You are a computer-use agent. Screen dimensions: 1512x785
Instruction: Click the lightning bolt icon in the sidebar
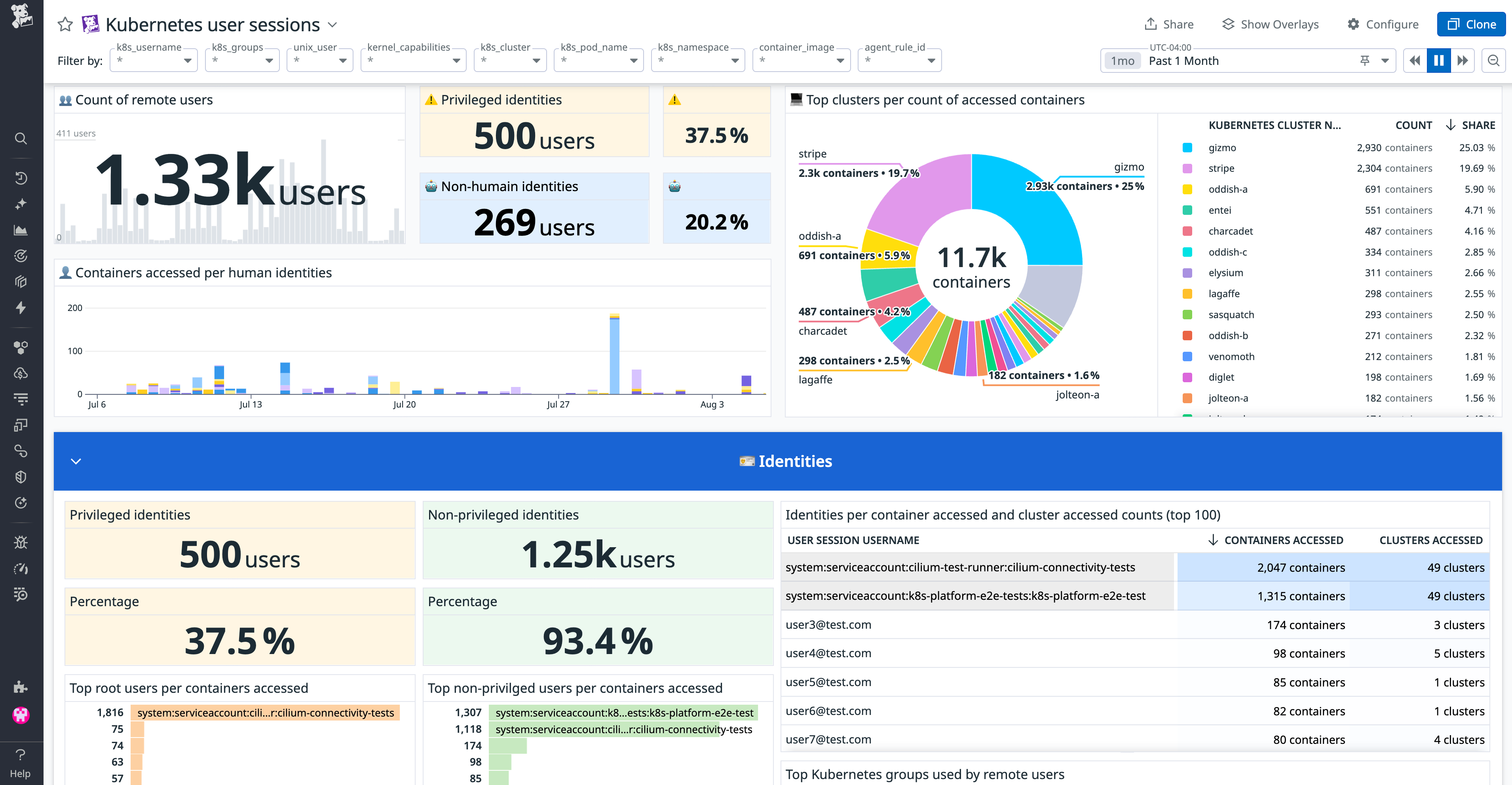21,307
